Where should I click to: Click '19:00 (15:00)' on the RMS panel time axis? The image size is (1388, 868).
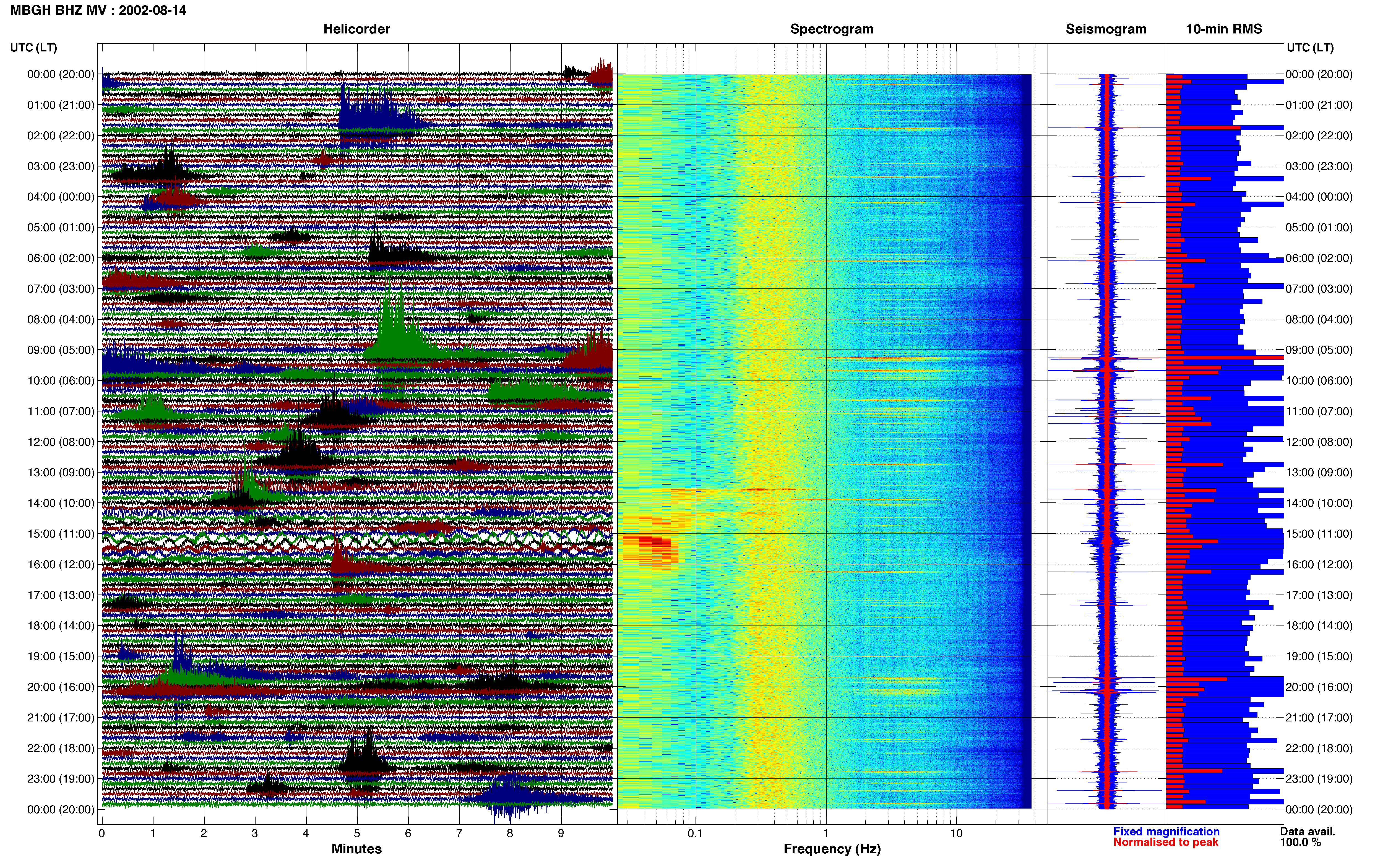[x=1319, y=656]
